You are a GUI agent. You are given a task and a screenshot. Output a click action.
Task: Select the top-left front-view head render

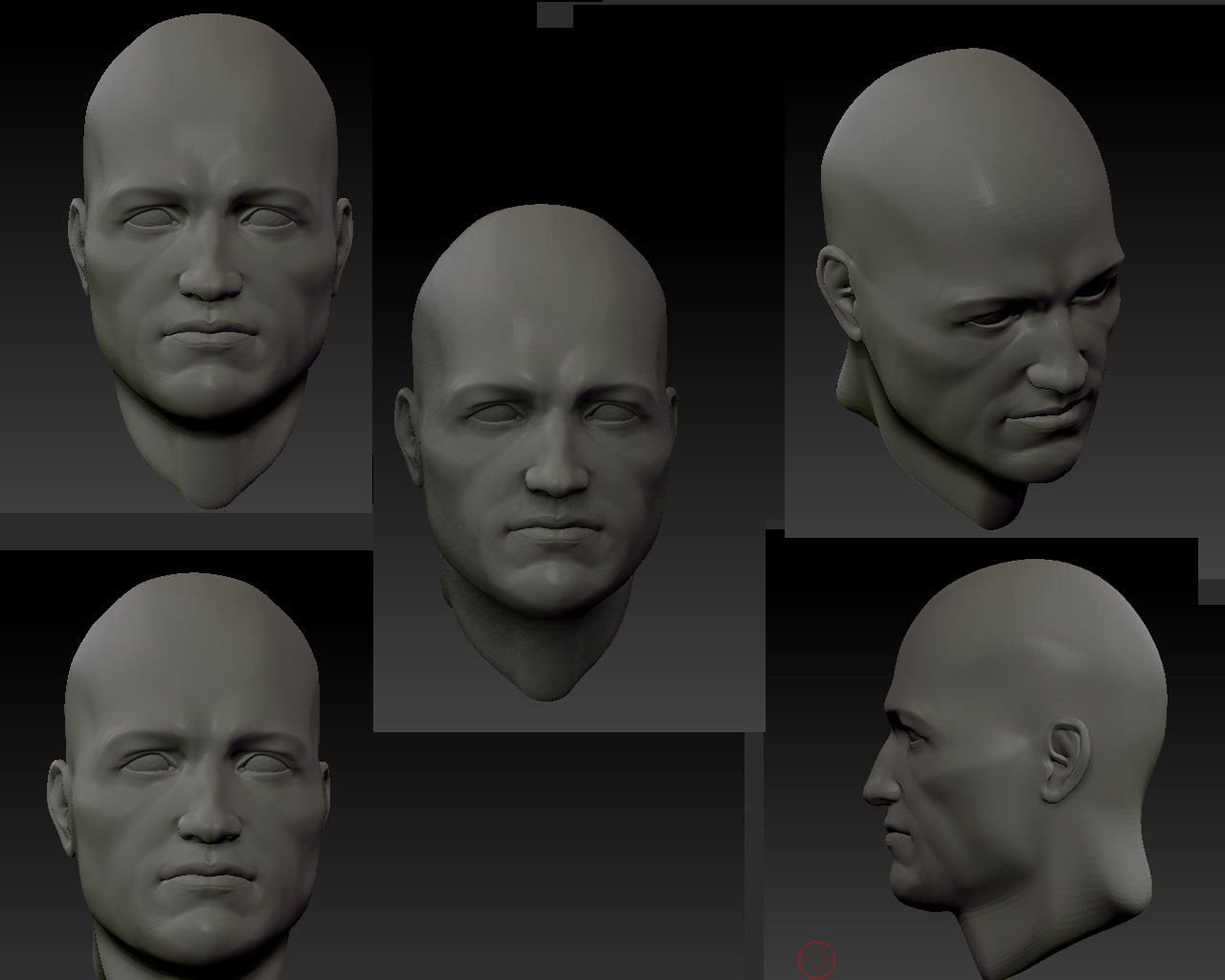pyautogui.click(x=211, y=258)
